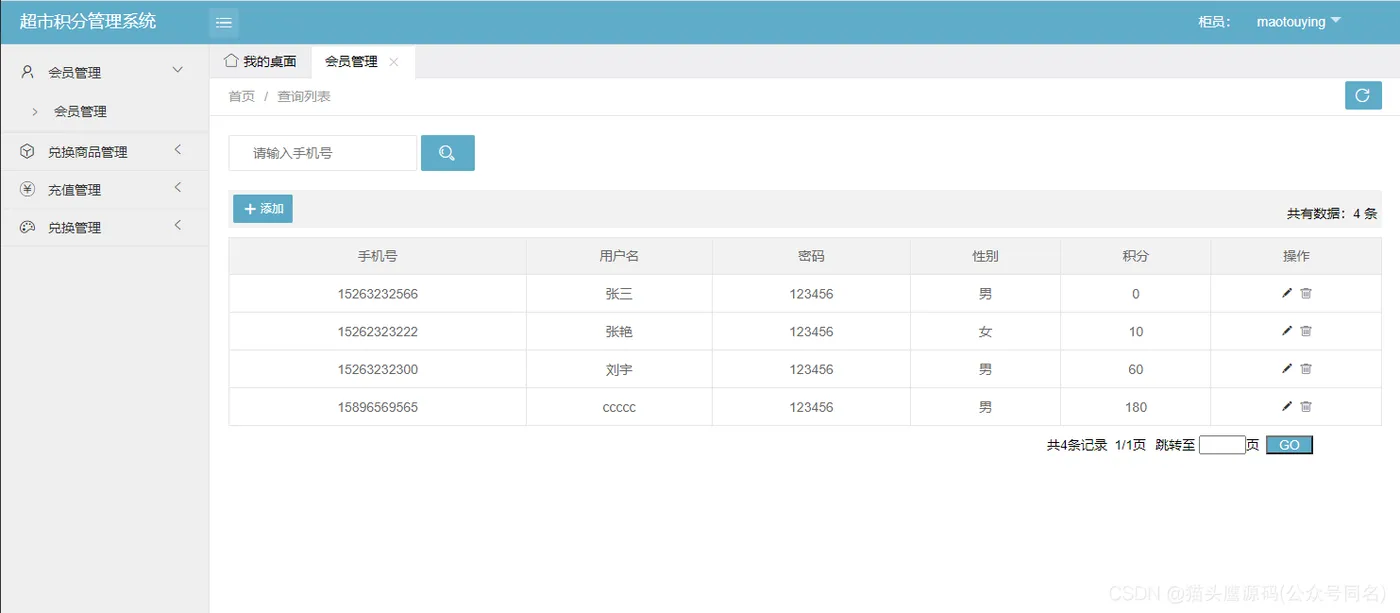Select phone number 15263232300

(378, 370)
